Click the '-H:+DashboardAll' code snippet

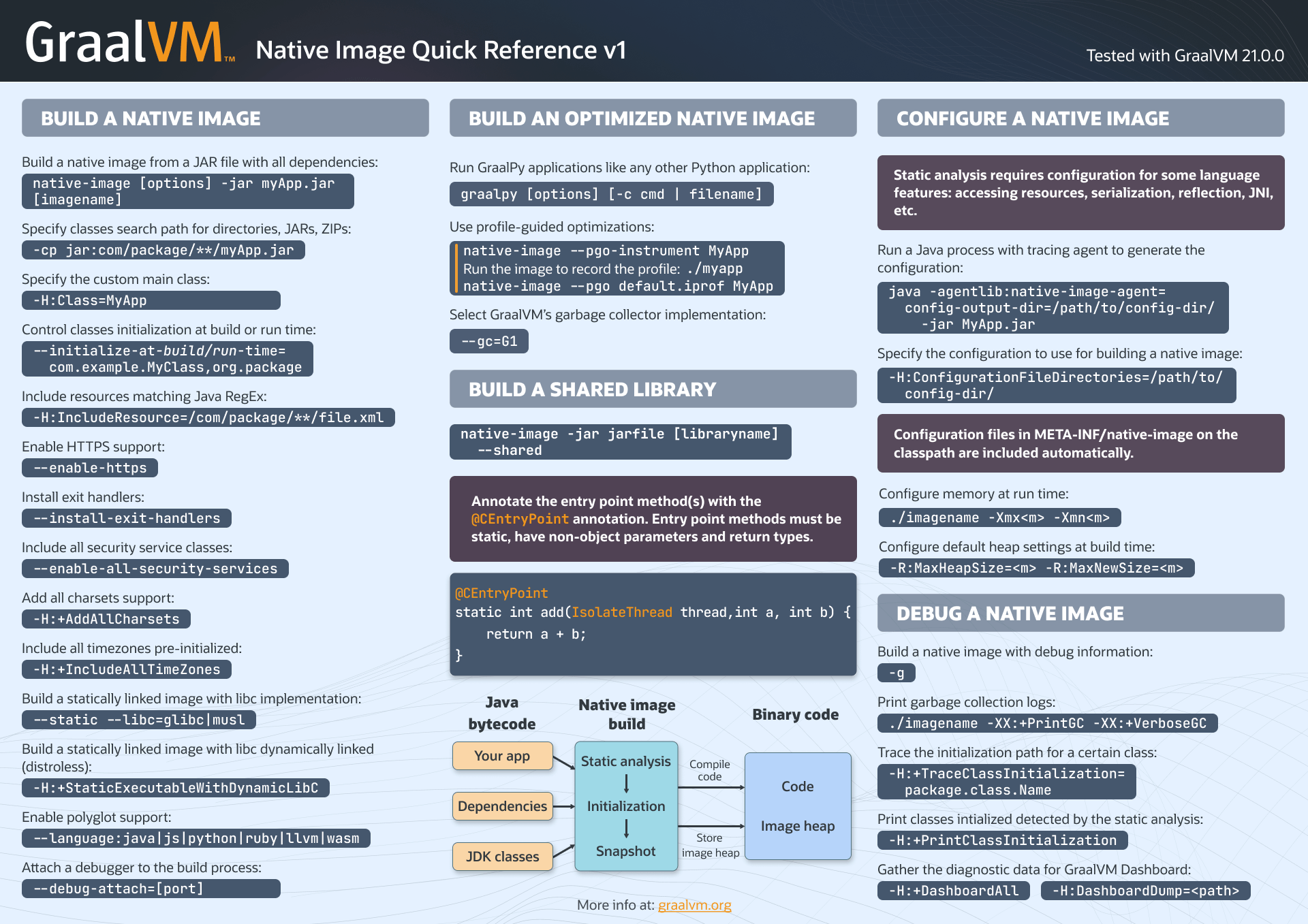point(954,891)
